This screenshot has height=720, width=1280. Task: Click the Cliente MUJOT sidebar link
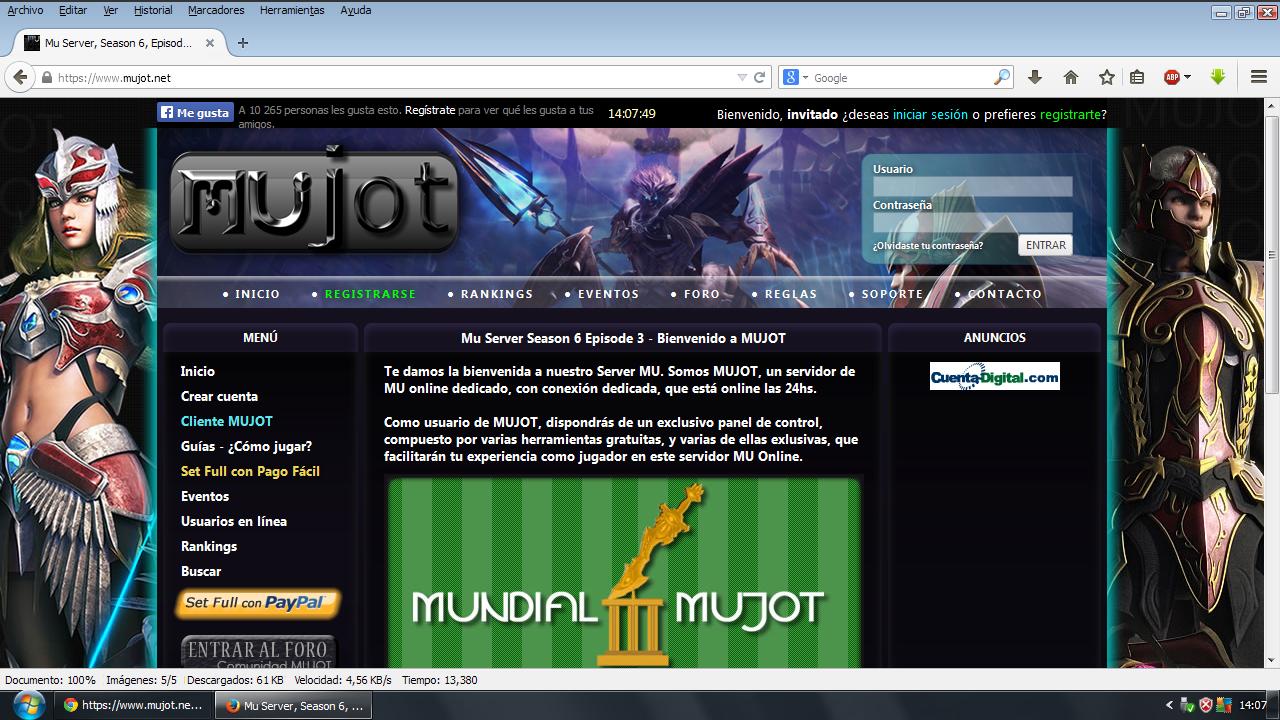tap(227, 421)
